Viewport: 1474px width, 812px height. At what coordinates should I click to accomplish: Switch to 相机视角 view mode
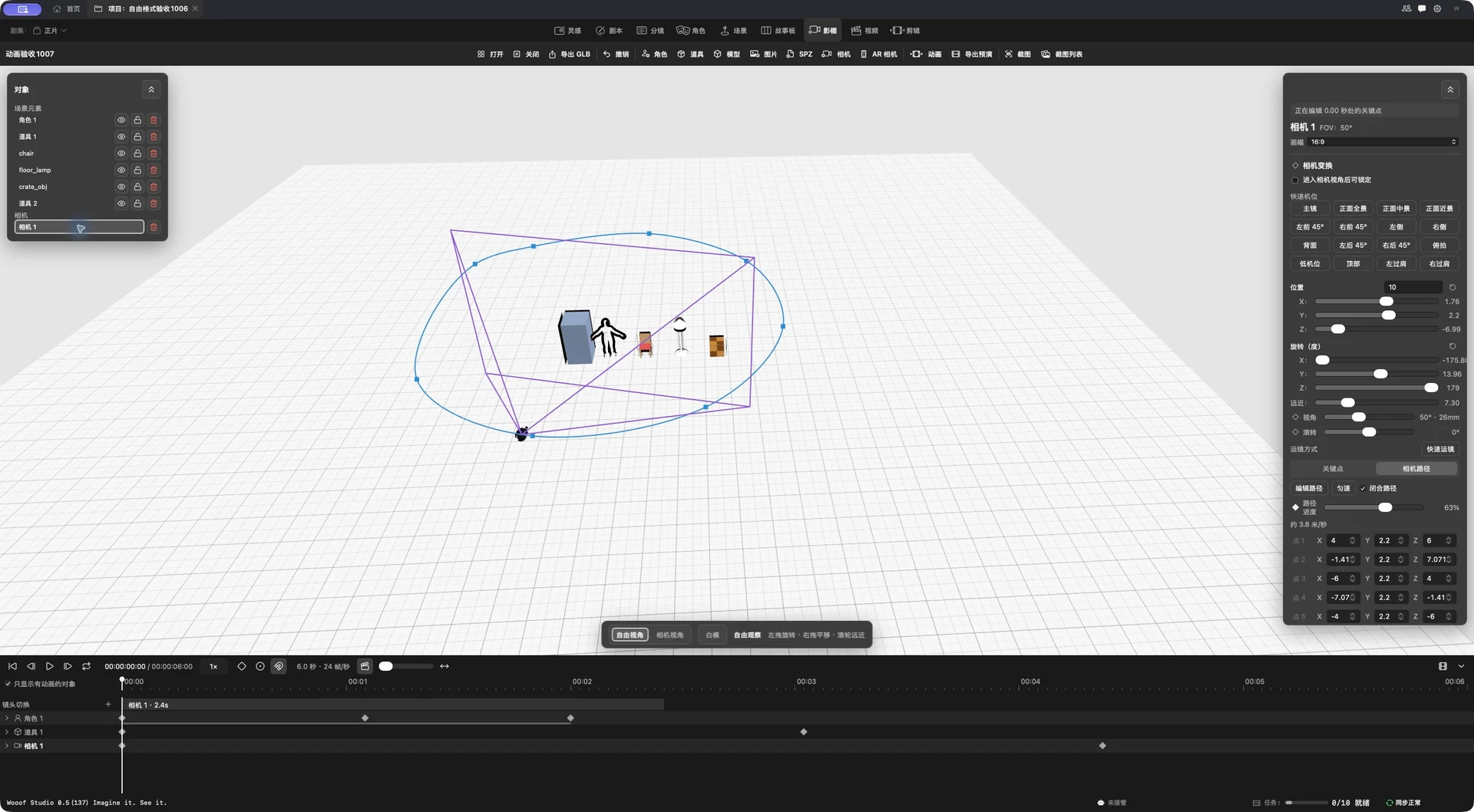[x=669, y=635]
